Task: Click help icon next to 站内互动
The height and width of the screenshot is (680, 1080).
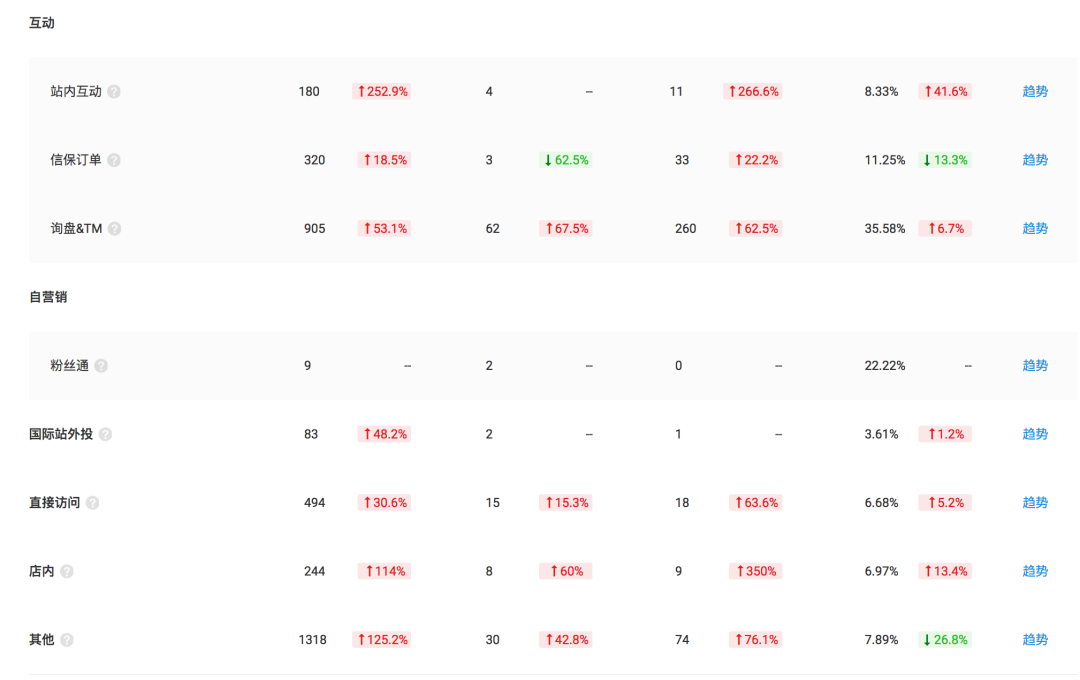Action: [x=114, y=92]
